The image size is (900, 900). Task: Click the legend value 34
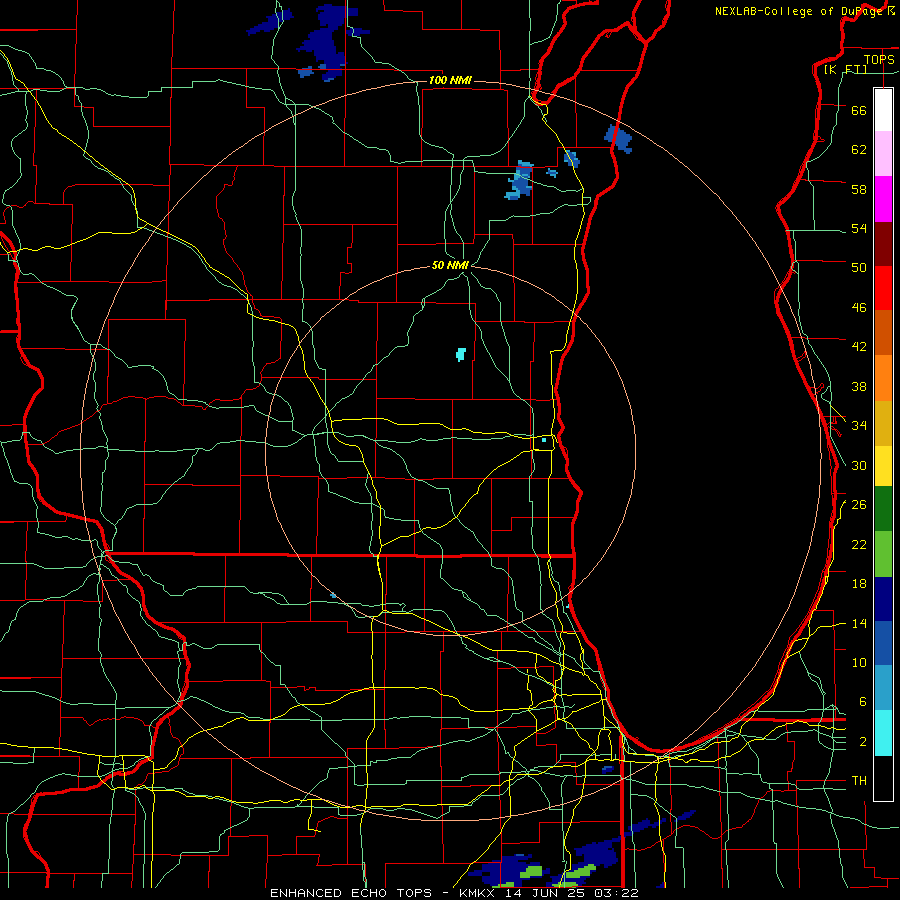859,426
